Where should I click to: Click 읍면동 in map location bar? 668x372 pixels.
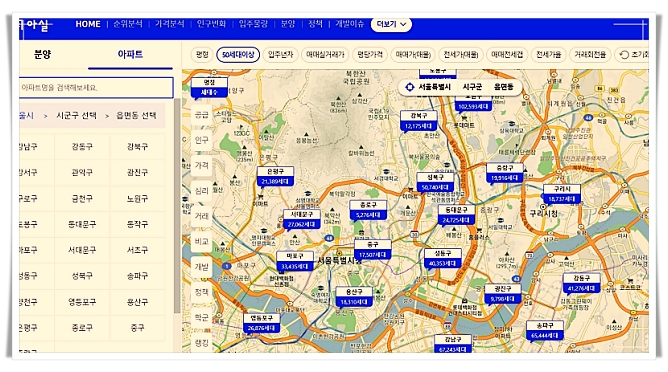coord(504,87)
